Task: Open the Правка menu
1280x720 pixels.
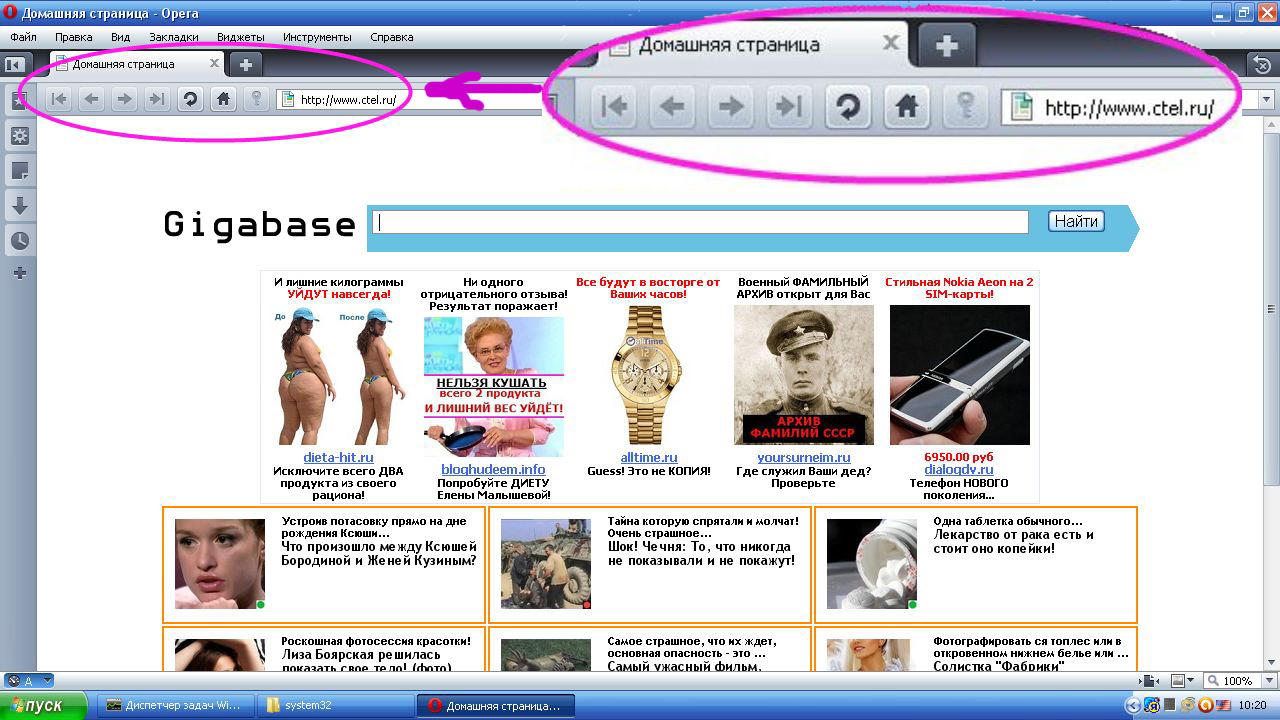Action: coord(74,37)
